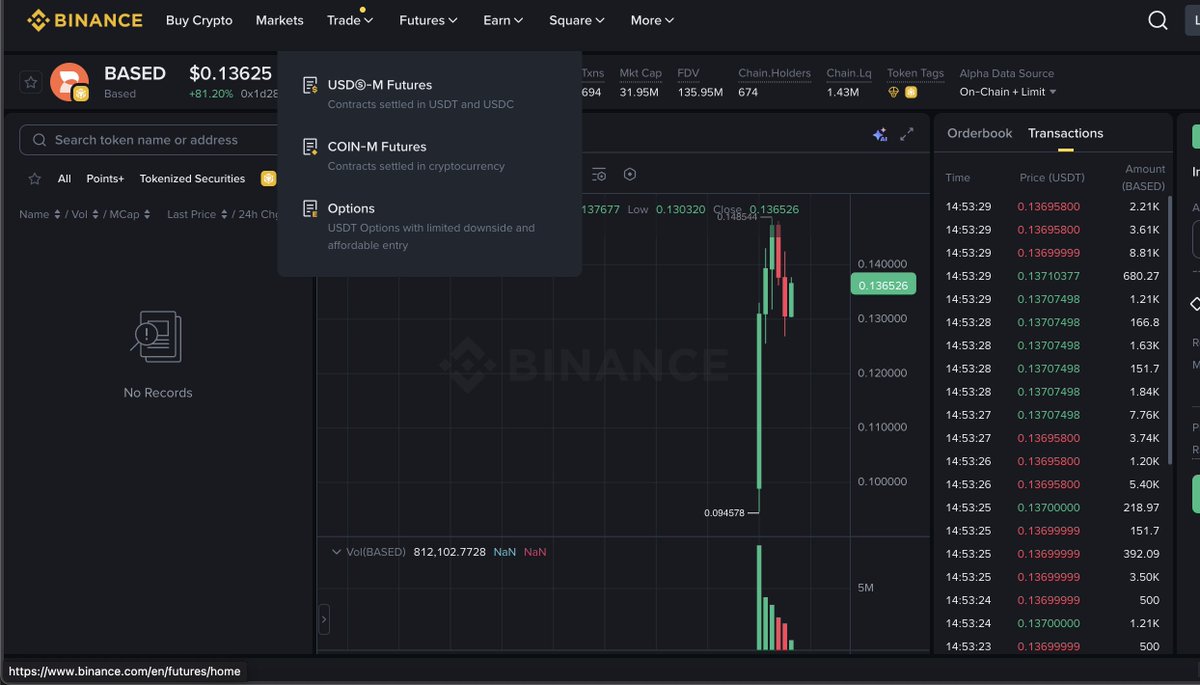Open the search magnifier in header
The image size is (1200, 685).
pyautogui.click(x=1157, y=20)
